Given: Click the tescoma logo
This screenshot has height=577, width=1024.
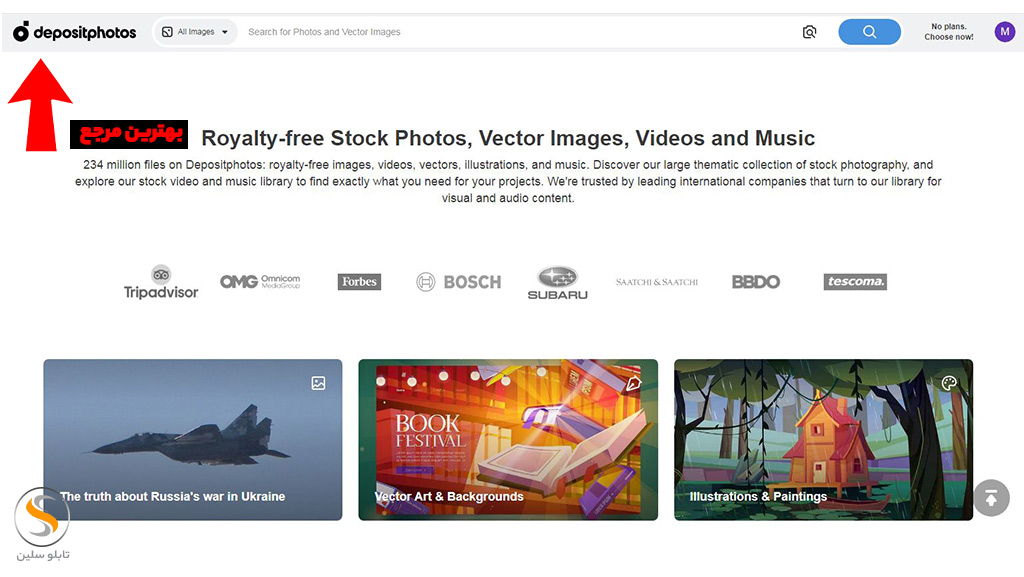Looking at the screenshot, I should (x=855, y=282).
